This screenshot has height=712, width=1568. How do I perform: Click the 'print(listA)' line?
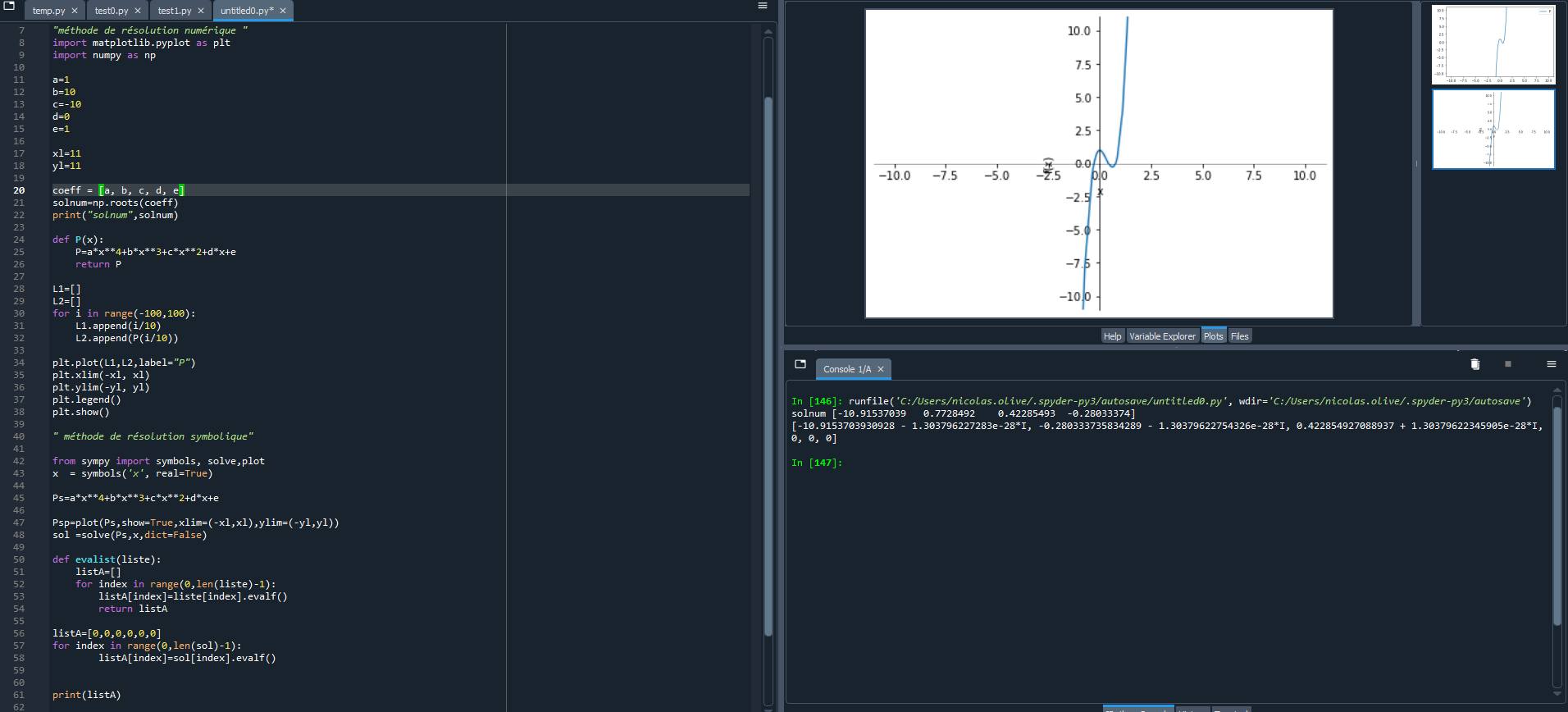(x=86, y=695)
